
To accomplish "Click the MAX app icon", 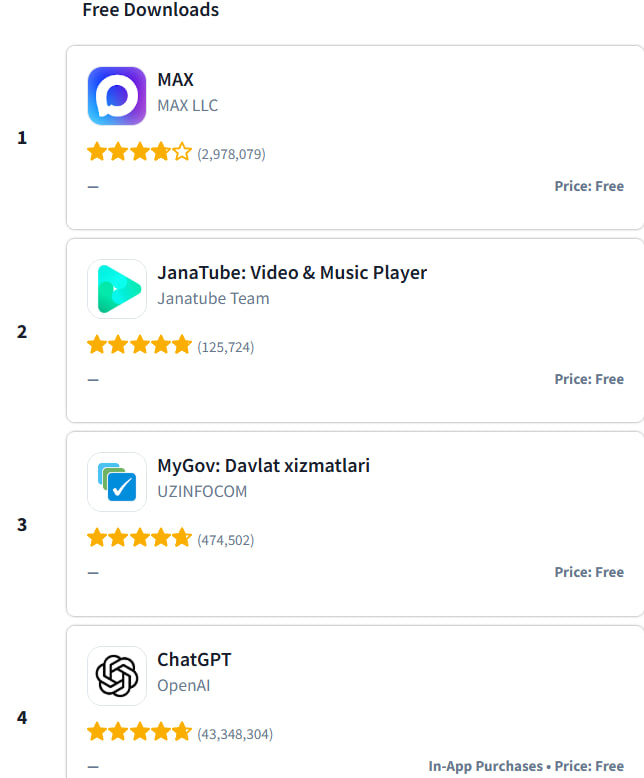I will (117, 96).
